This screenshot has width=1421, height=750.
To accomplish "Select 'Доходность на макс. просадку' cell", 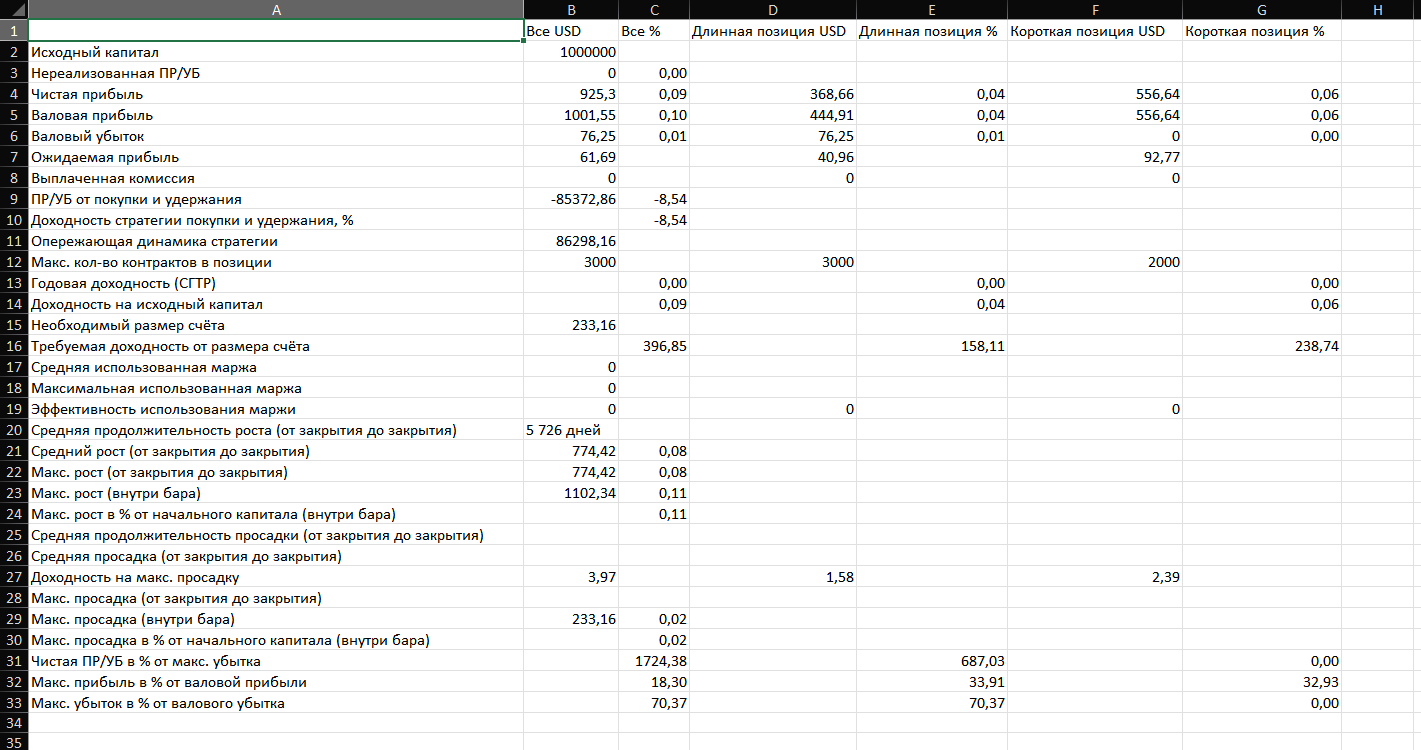I will pos(276,577).
